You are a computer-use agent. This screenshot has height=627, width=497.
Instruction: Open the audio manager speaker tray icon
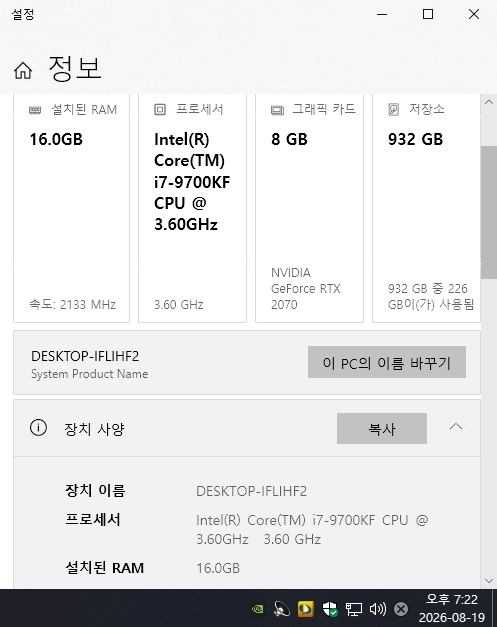(281, 609)
